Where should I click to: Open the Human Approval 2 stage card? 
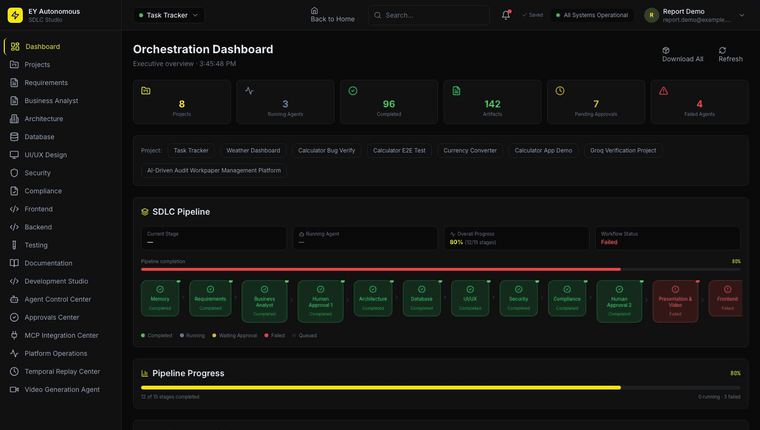[x=619, y=301]
